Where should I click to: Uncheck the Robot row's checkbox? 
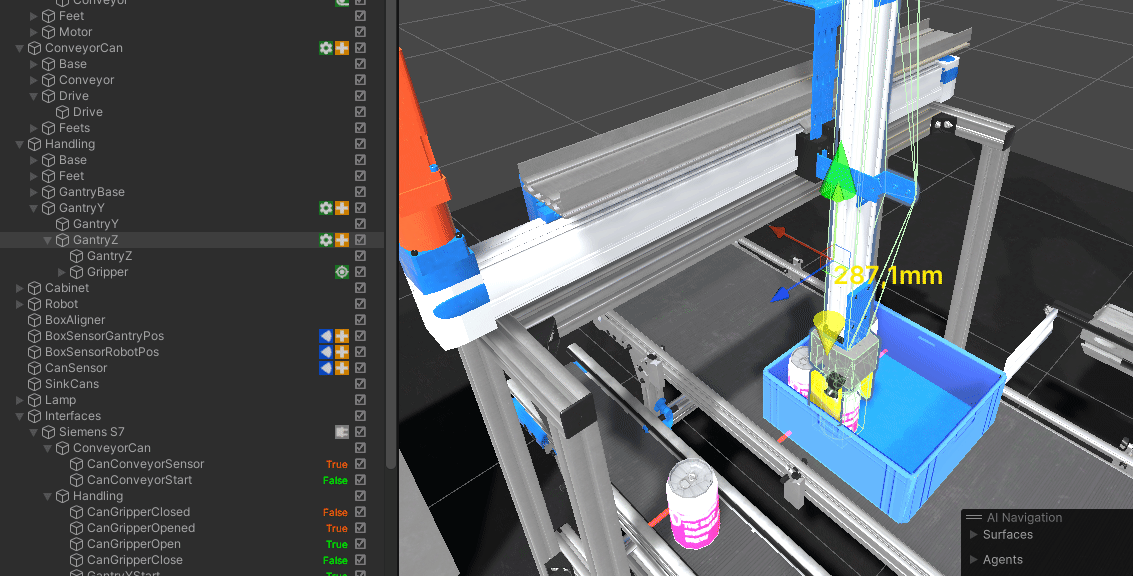(x=360, y=304)
